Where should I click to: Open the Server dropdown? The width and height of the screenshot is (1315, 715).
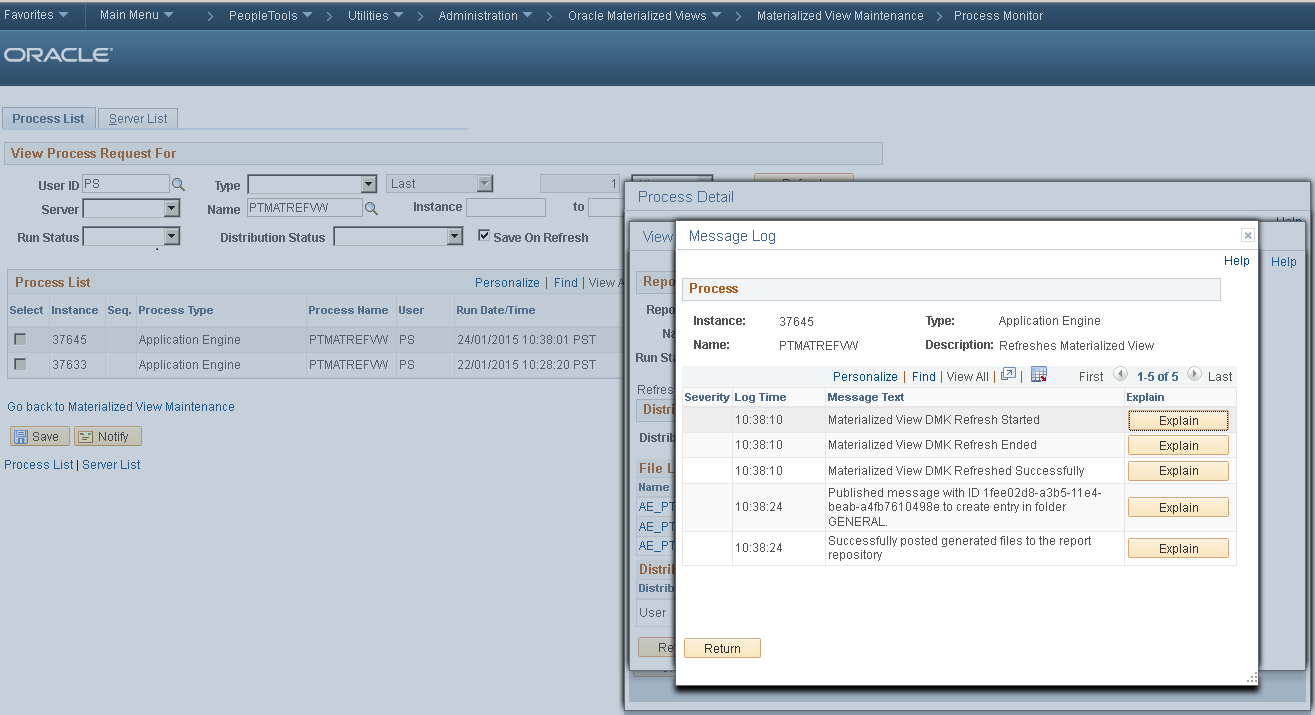(131, 208)
